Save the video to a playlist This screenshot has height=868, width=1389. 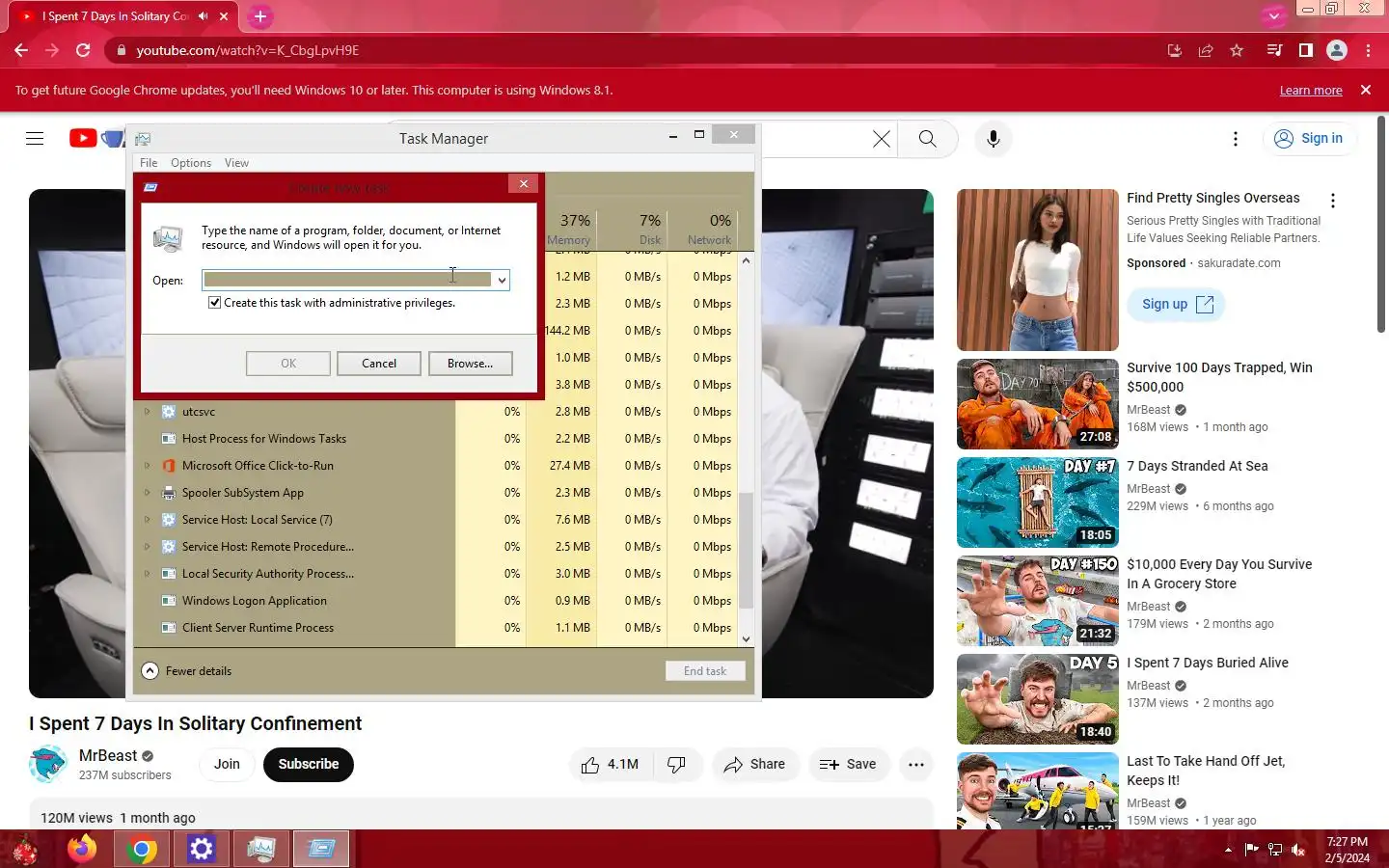pos(848,764)
